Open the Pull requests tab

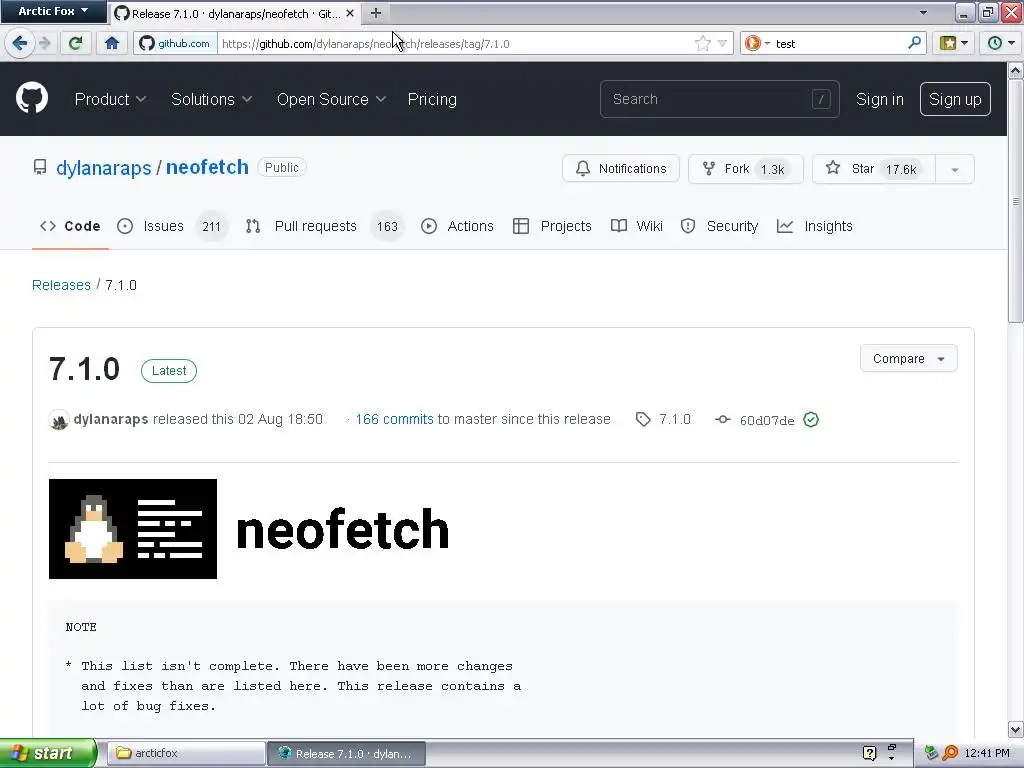point(325,226)
